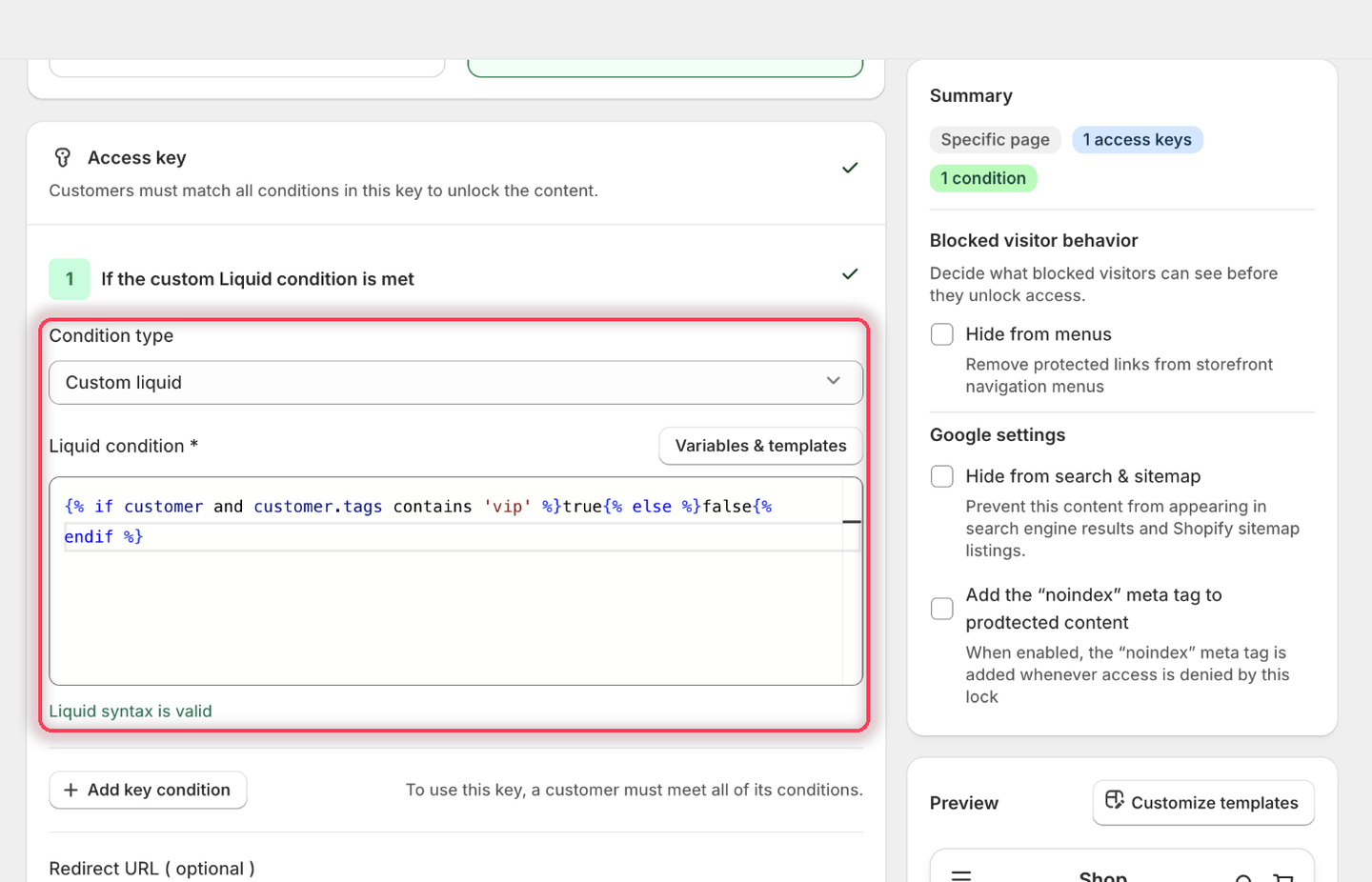The width and height of the screenshot is (1372, 882).
Task: Click the Customize templates button
Action: pos(1203,803)
